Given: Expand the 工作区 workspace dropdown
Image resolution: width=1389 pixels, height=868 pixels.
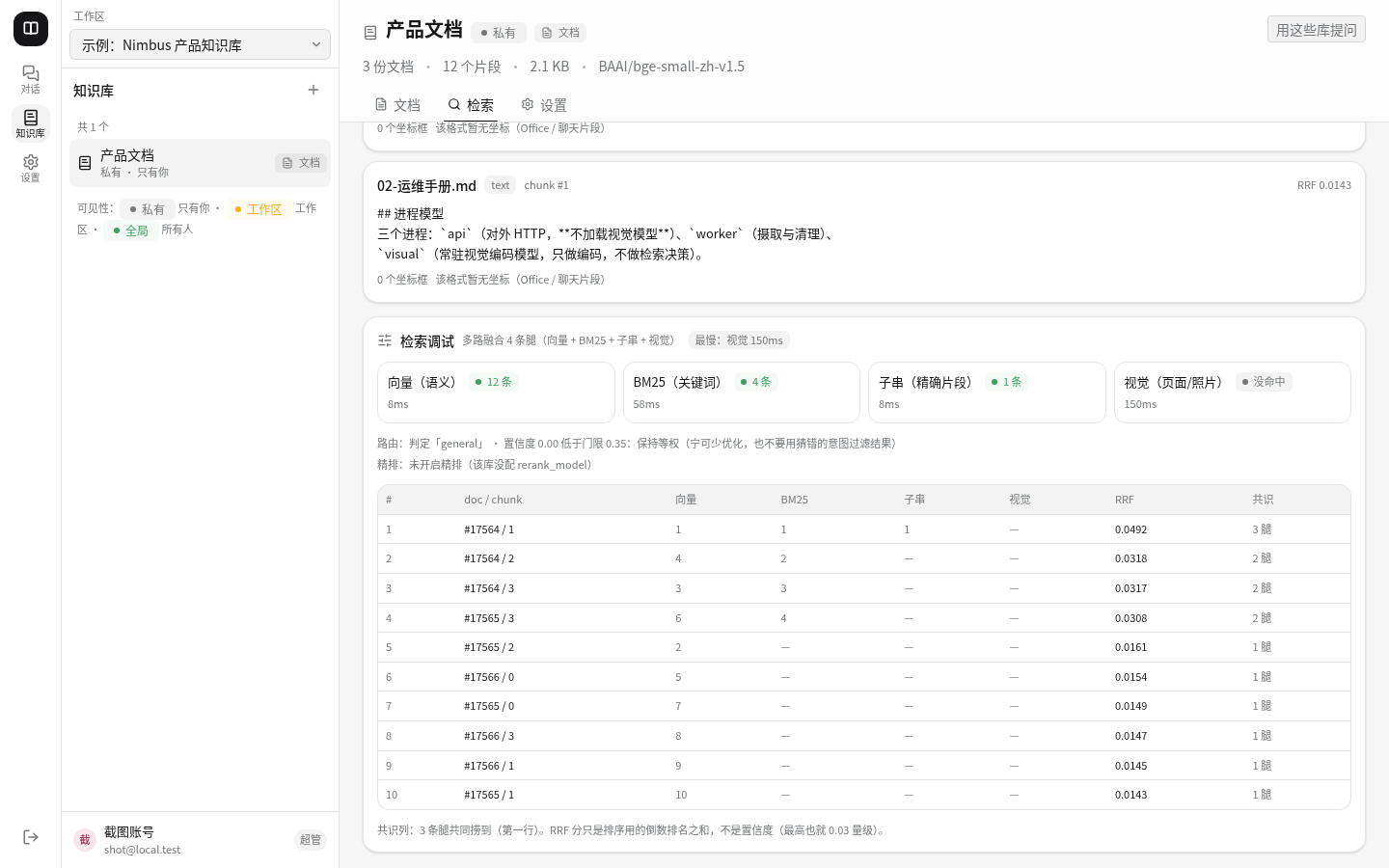Looking at the screenshot, I should tap(200, 44).
